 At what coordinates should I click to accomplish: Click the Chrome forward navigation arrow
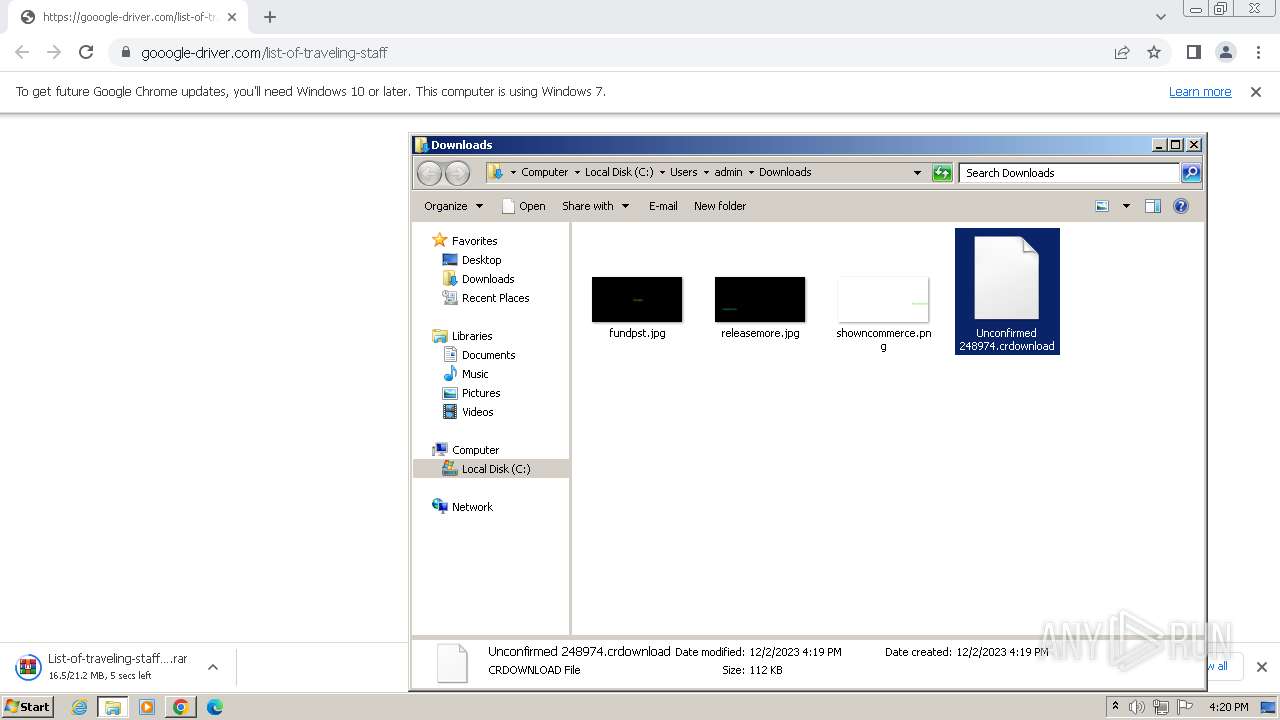click(x=54, y=52)
